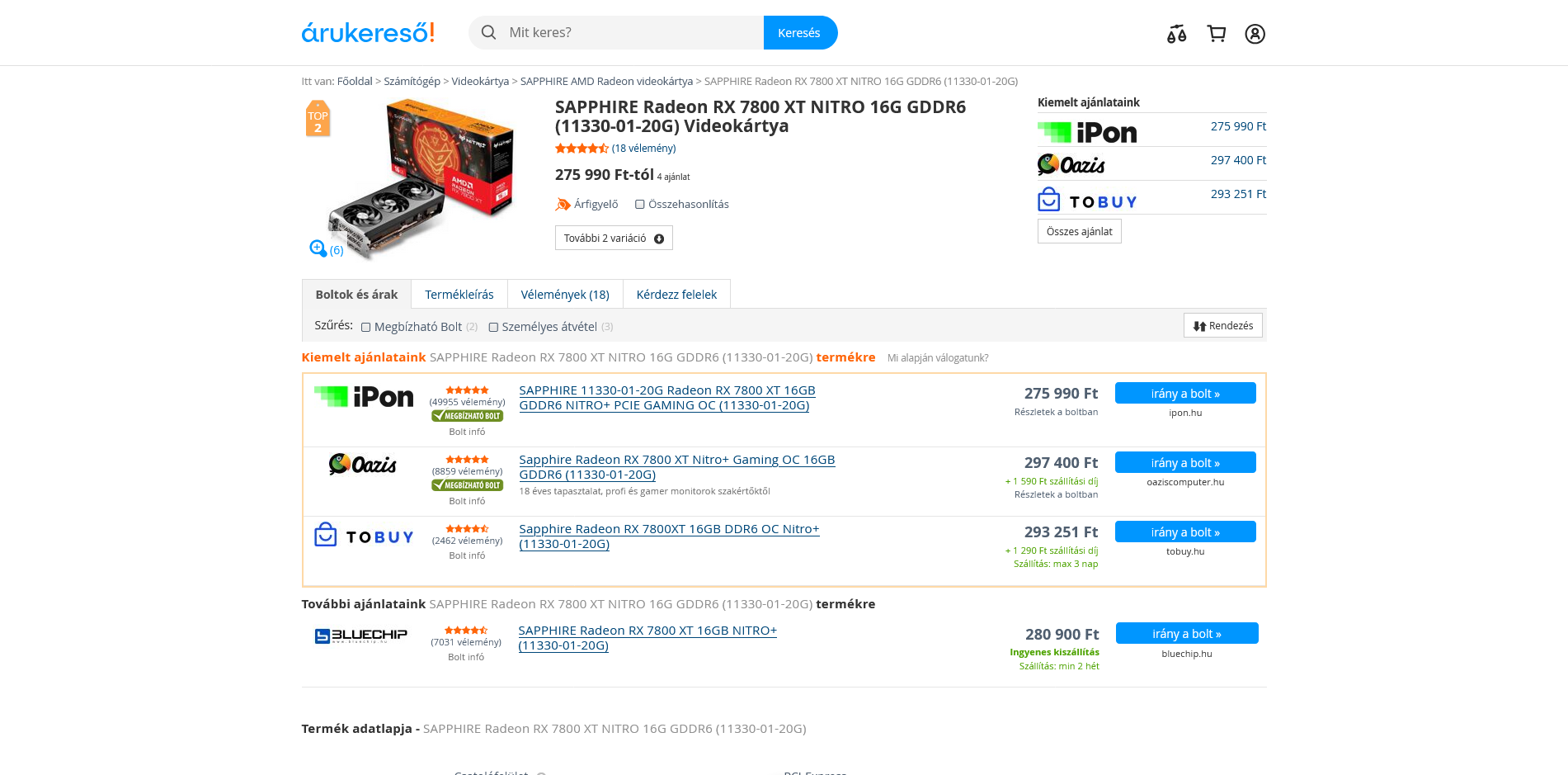
Task: Open the shopping cart icon
Action: point(1216,34)
